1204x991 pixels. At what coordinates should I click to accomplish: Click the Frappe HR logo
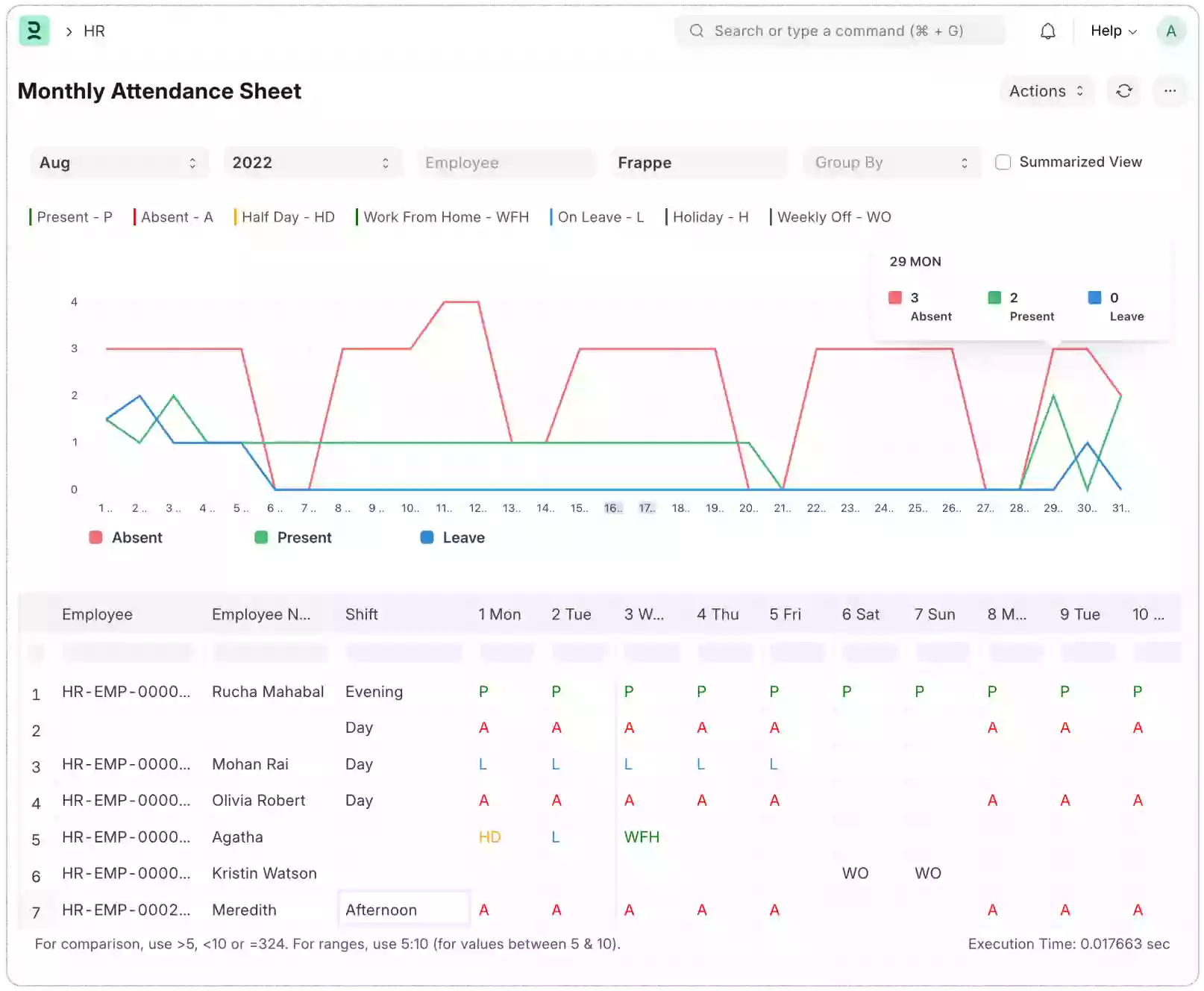point(34,31)
